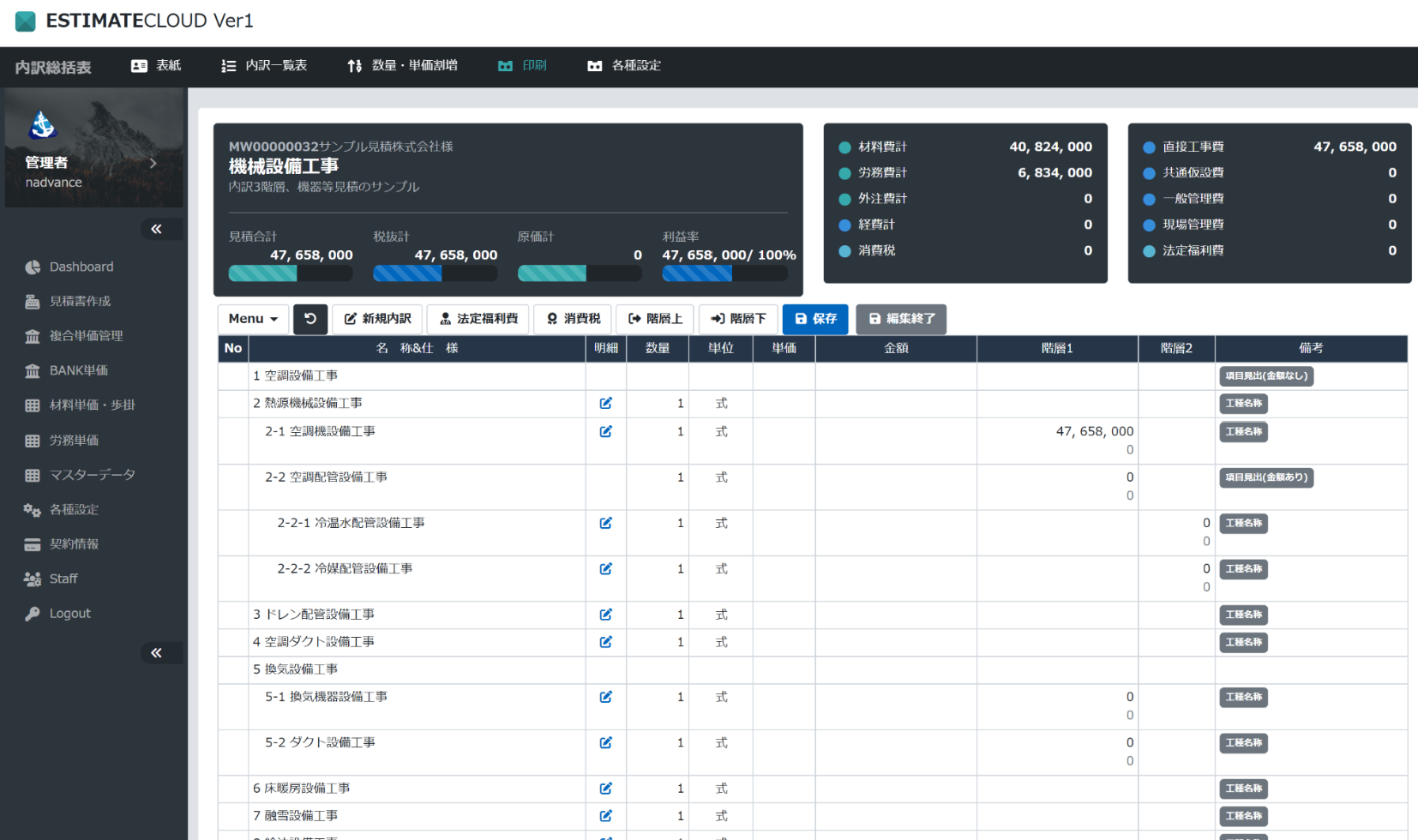This screenshot has height=840, width=1418.
Task: Click 工種名称 badge on 熱源機械設備工事 row
Action: (x=1243, y=404)
